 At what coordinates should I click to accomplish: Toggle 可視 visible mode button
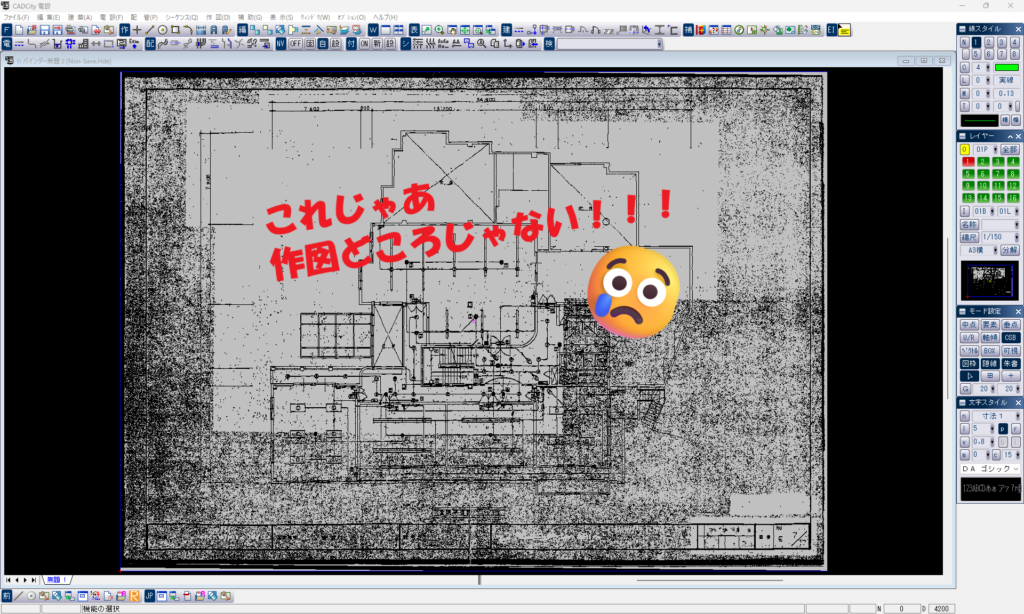[1010, 351]
